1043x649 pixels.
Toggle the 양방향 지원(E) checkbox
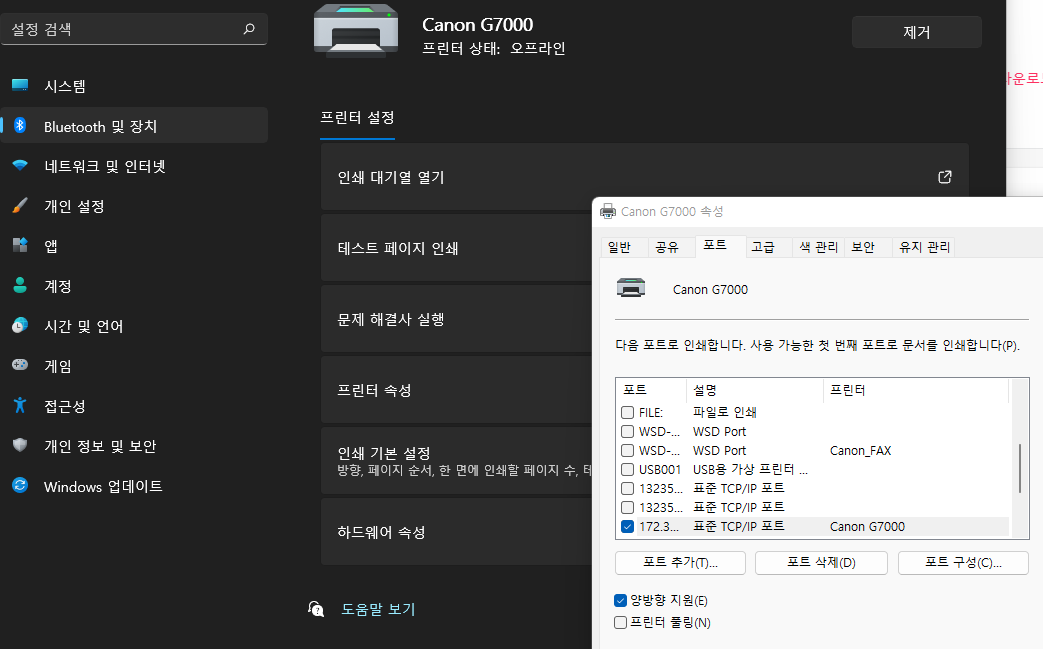(x=621, y=600)
